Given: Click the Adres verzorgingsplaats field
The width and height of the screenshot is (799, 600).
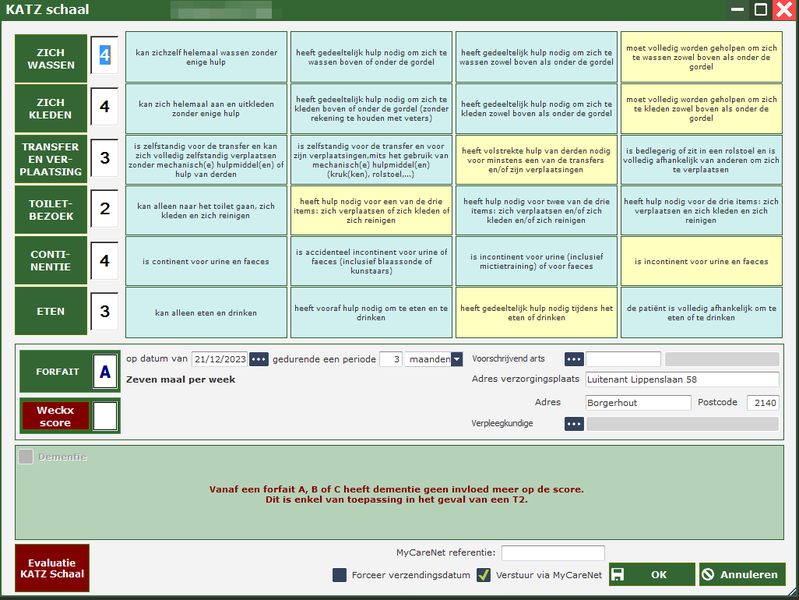Looking at the screenshot, I should [682, 380].
